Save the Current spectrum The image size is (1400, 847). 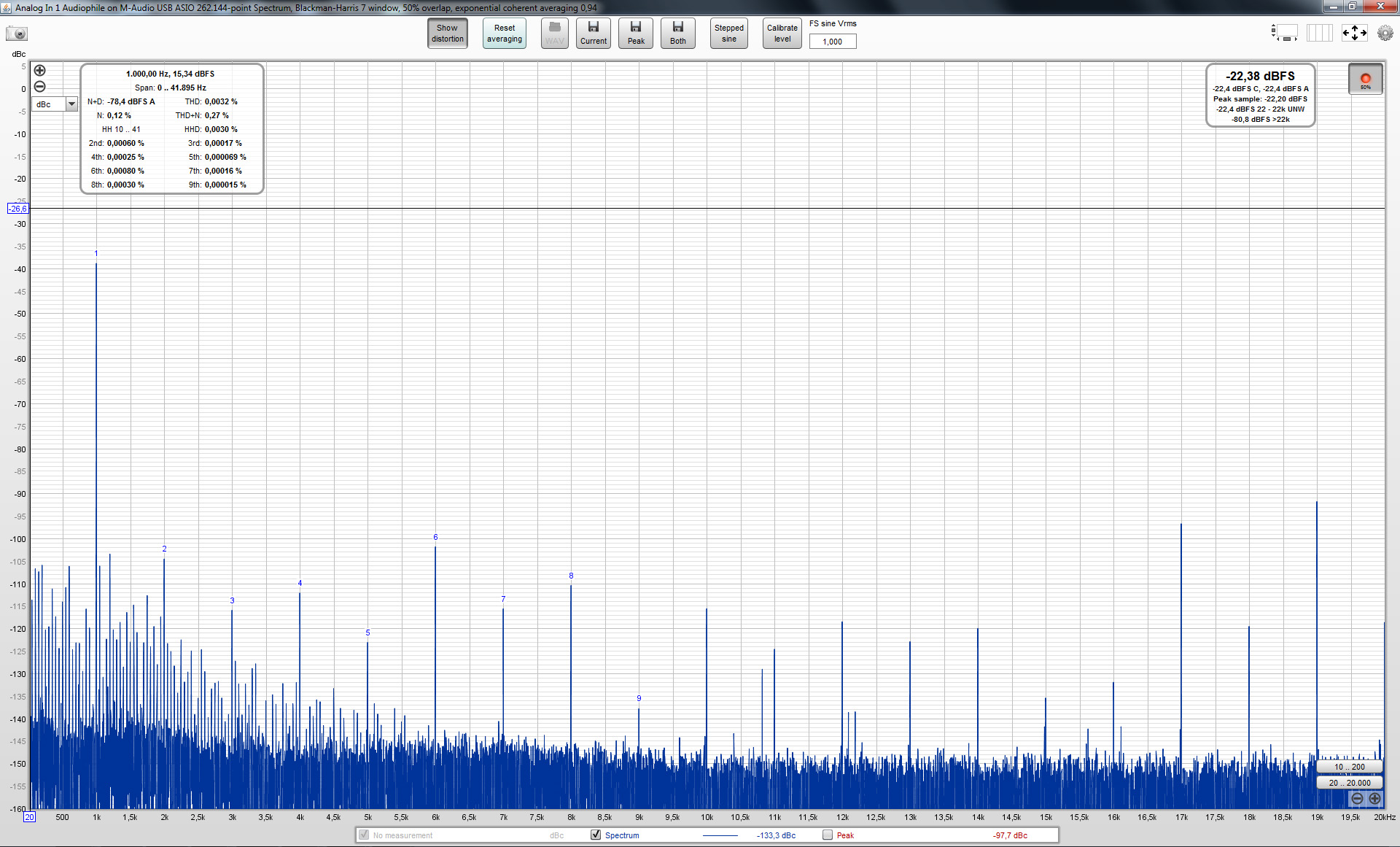pyautogui.click(x=594, y=34)
